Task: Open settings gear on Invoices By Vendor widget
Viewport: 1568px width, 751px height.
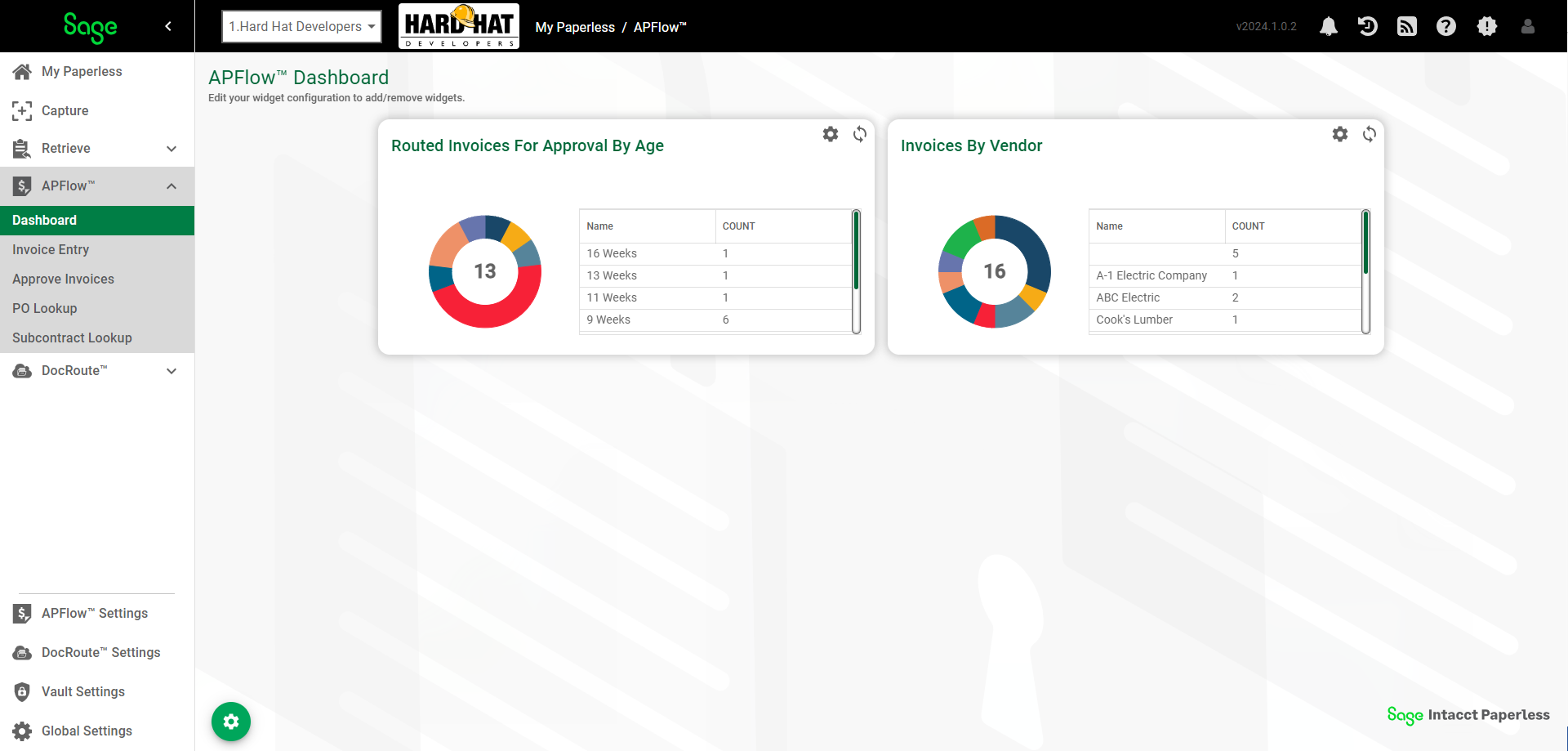Action: tap(1340, 134)
